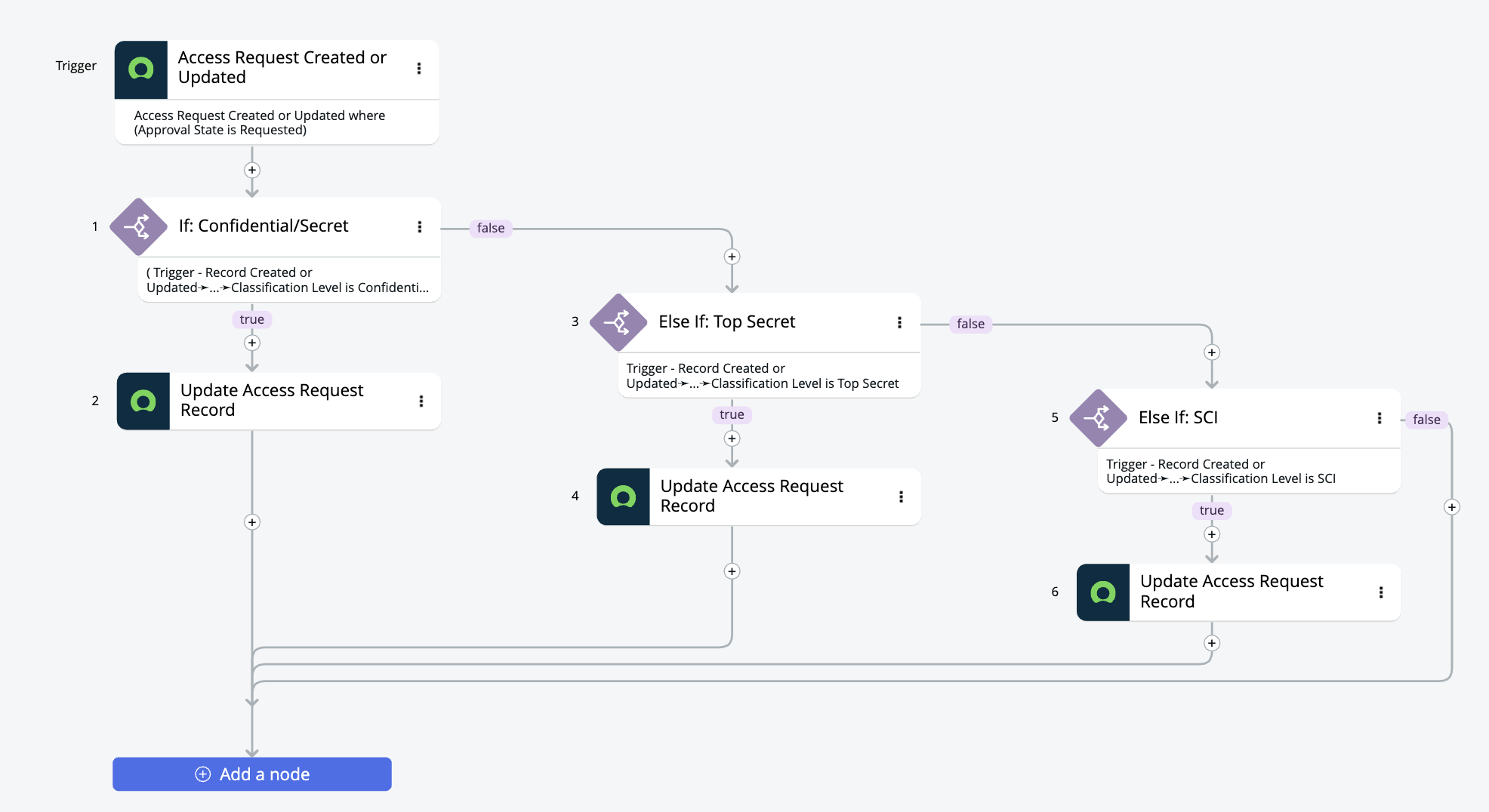Select the purple branch icon on Else If: Top Secret
Screen dimensions: 1489x812
point(619,321)
